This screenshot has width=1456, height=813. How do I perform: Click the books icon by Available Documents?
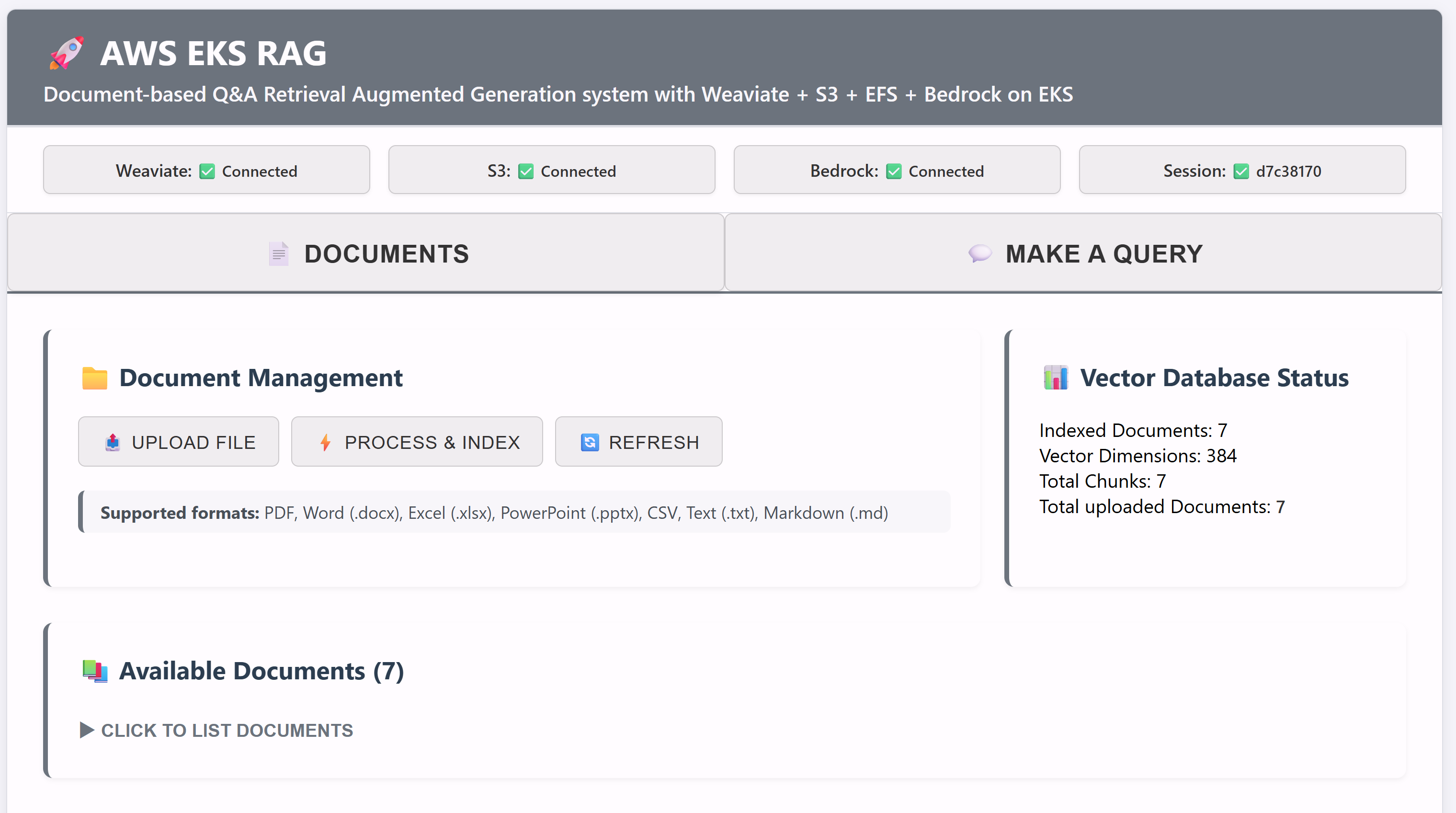[x=94, y=671]
